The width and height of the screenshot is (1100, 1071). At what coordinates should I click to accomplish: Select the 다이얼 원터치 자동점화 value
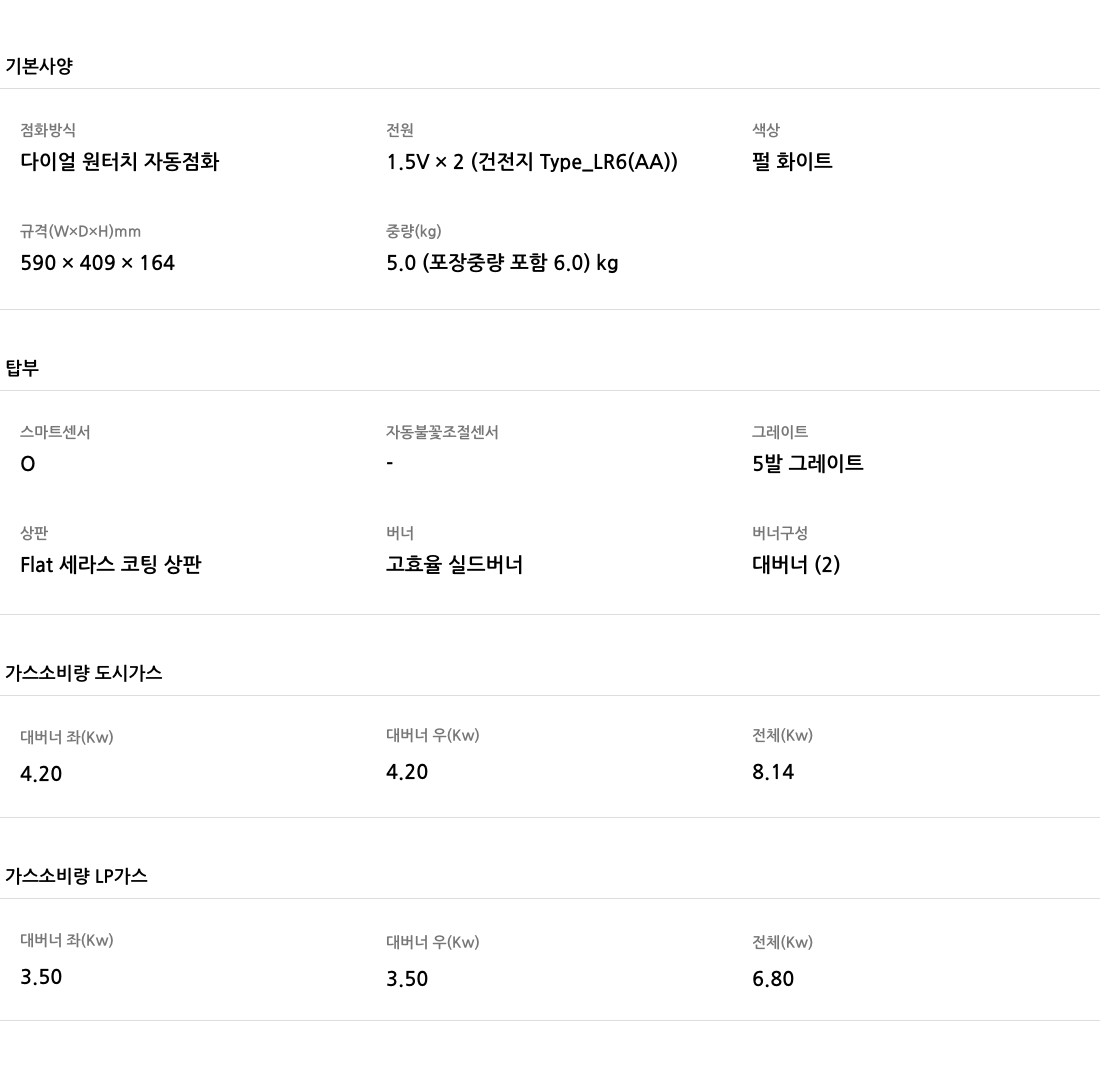119,161
